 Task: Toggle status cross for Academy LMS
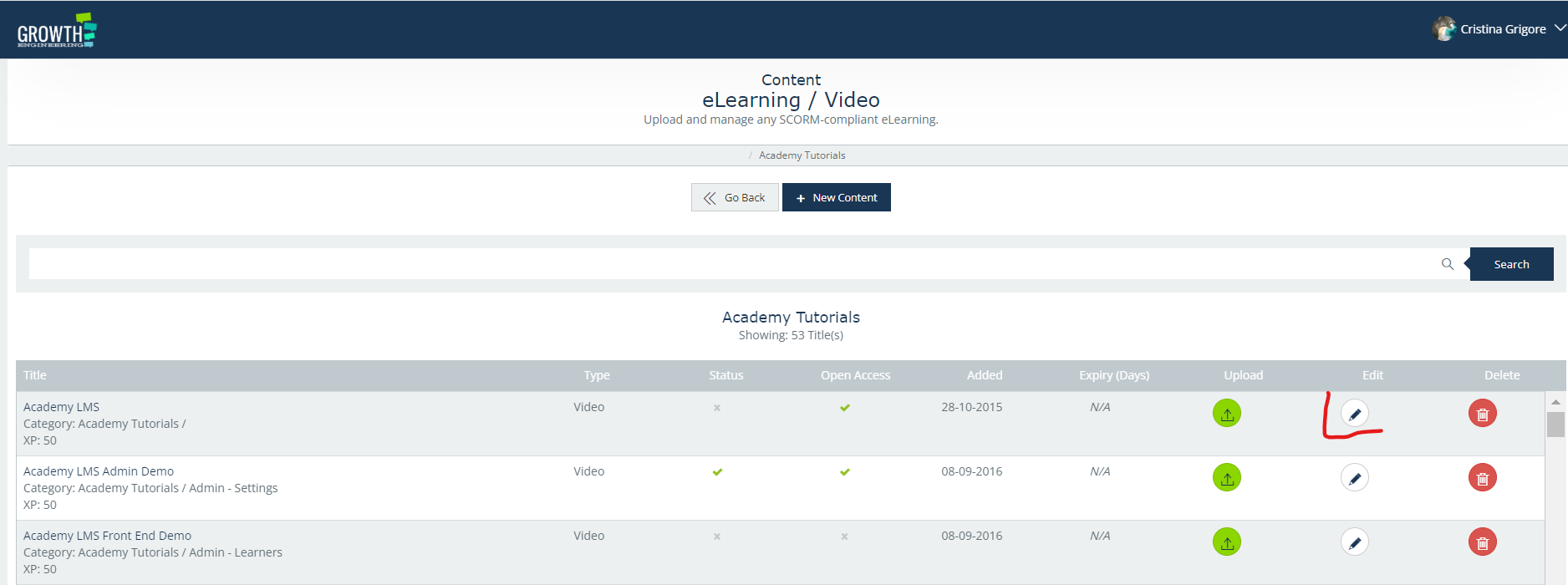(717, 408)
